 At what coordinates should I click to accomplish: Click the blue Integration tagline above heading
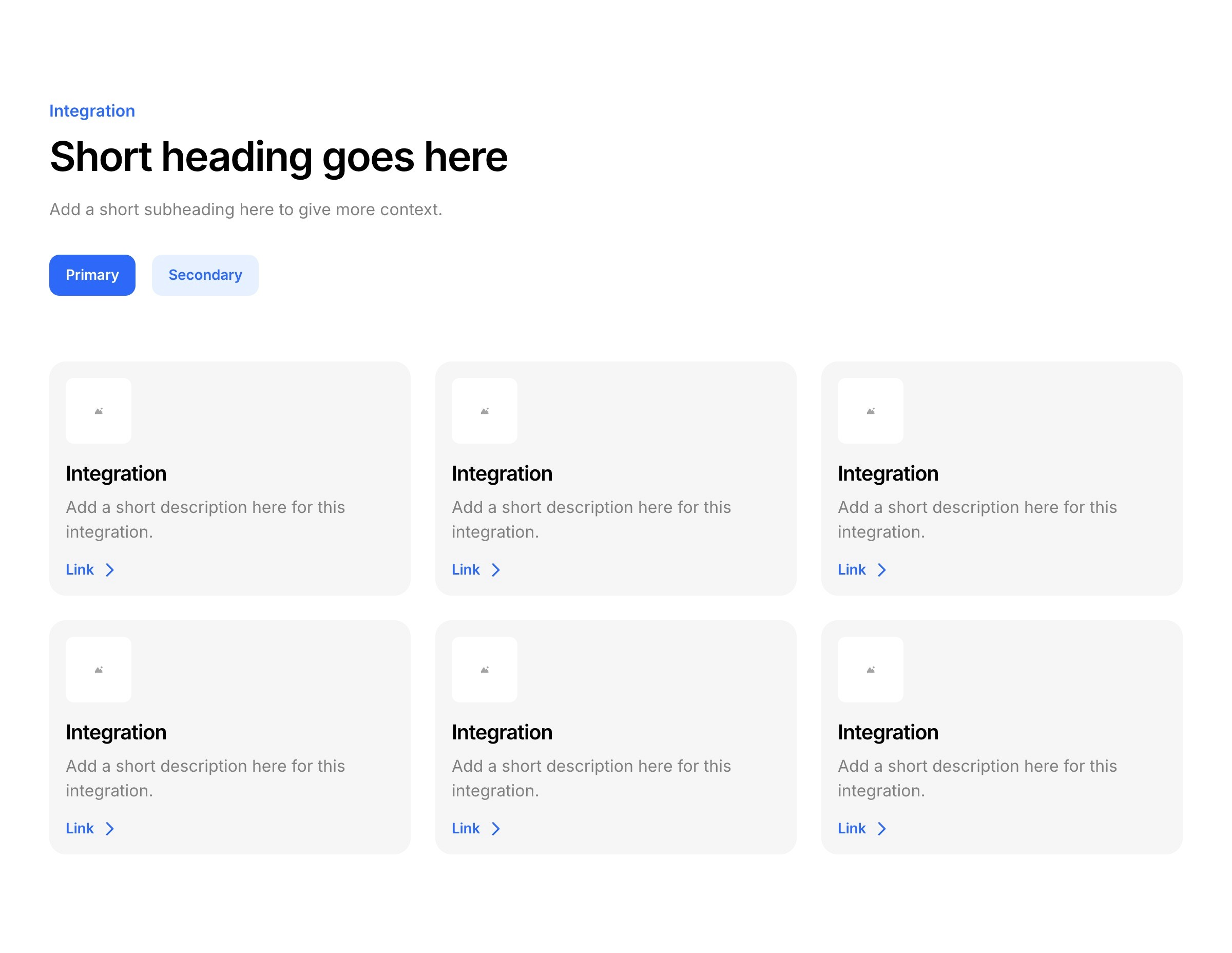(92, 110)
